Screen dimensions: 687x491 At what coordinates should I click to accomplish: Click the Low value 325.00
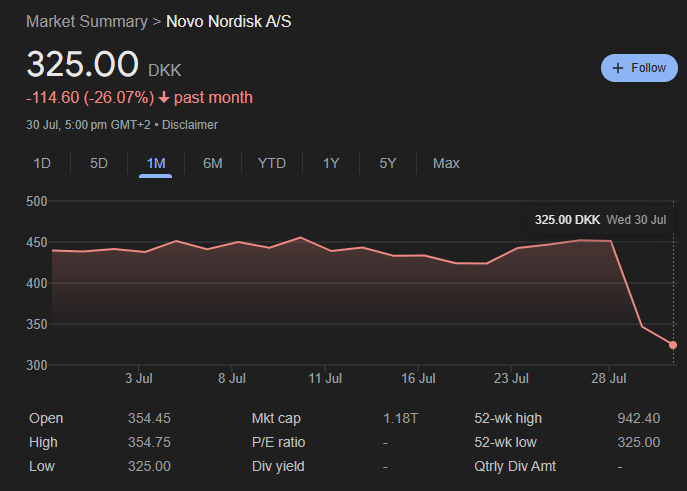point(149,466)
